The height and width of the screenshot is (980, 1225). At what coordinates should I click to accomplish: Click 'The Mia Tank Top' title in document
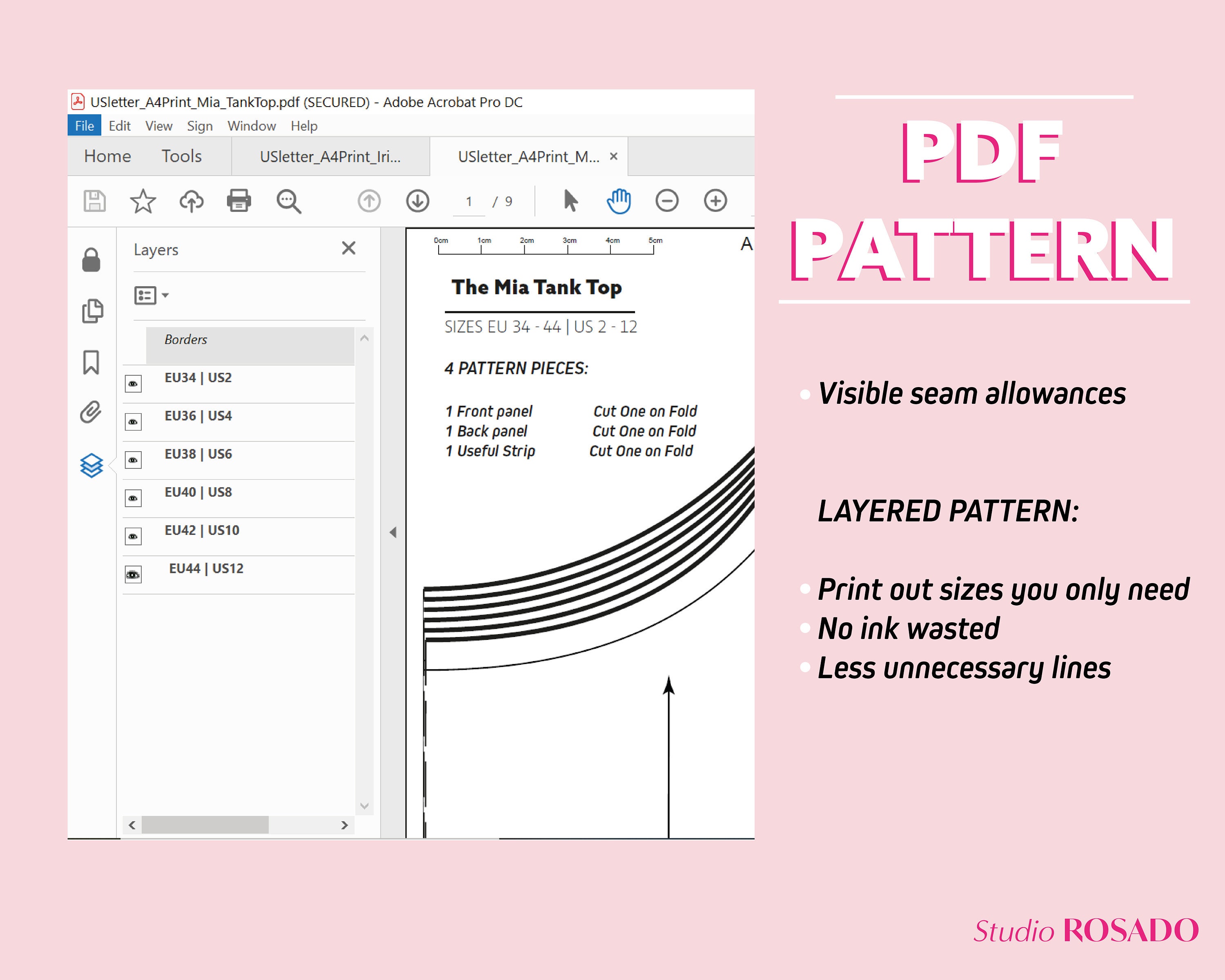[537, 287]
